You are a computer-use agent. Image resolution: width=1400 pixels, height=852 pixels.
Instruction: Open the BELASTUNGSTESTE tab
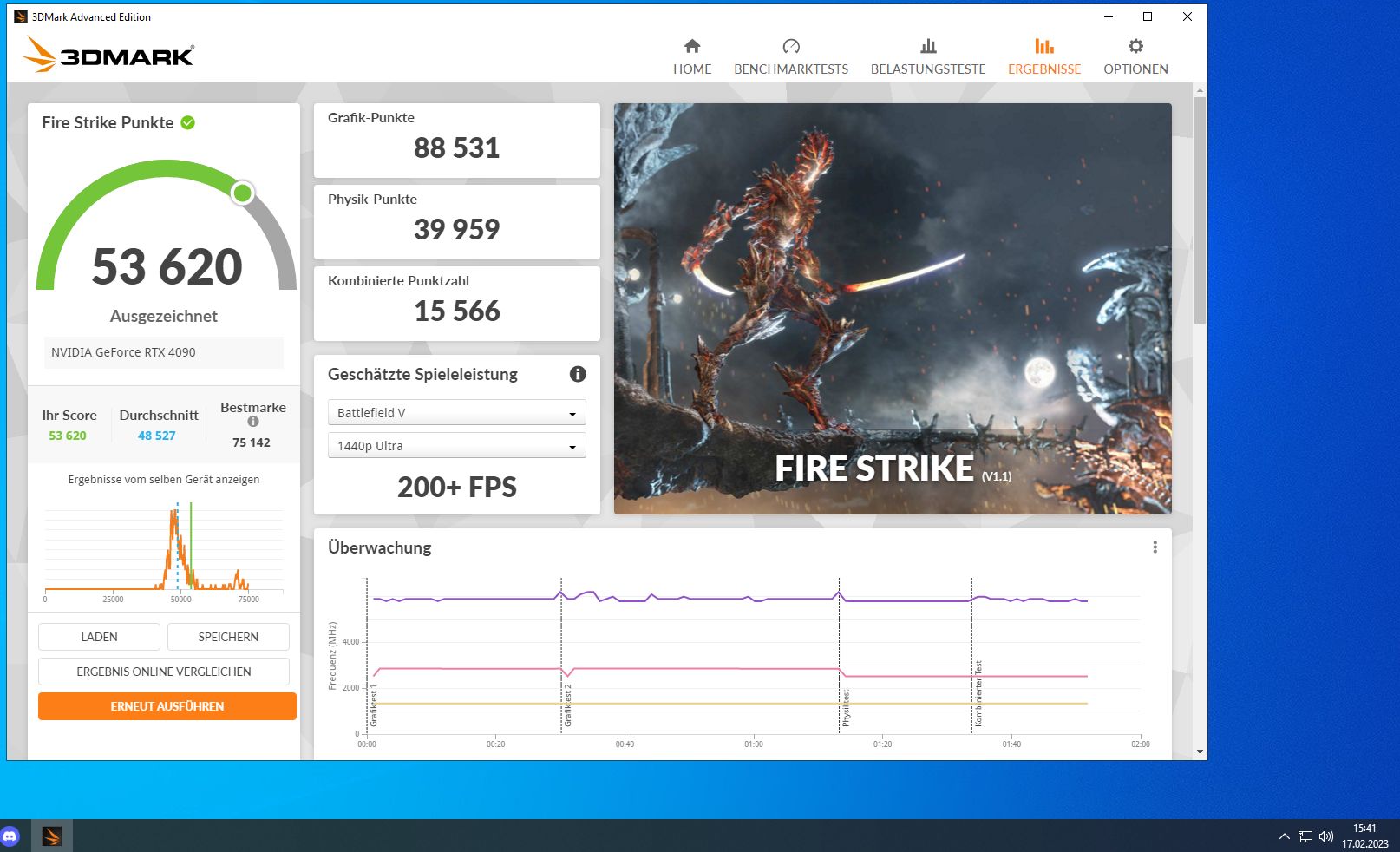[x=928, y=57]
